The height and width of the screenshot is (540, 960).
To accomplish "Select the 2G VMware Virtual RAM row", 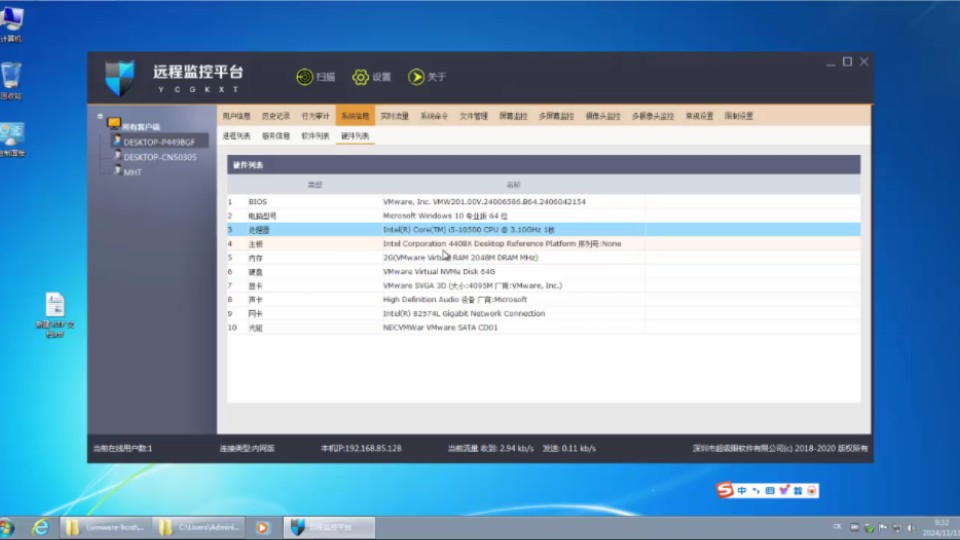I will [544, 258].
